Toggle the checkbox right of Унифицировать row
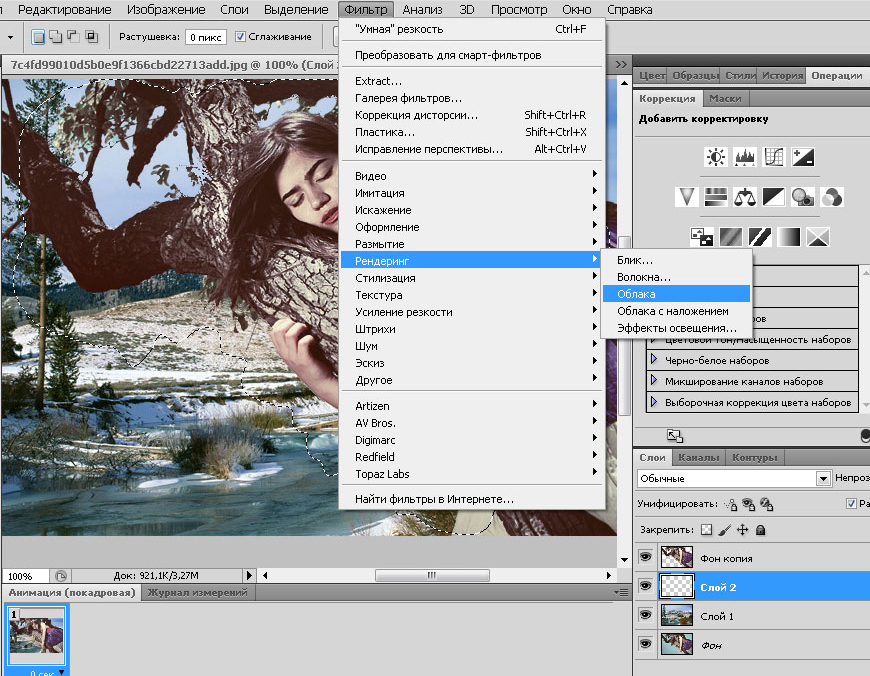This screenshot has height=676, width=870. (851, 503)
